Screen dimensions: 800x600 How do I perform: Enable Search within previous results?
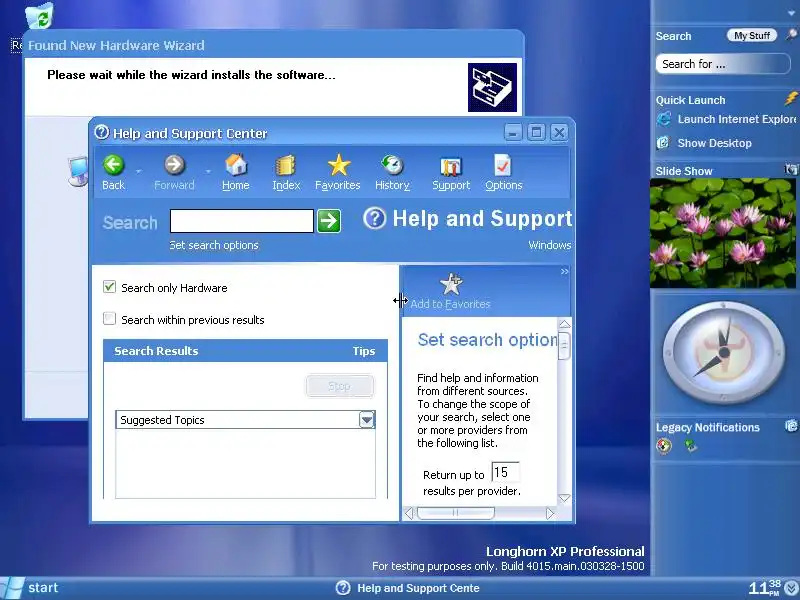point(109,319)
